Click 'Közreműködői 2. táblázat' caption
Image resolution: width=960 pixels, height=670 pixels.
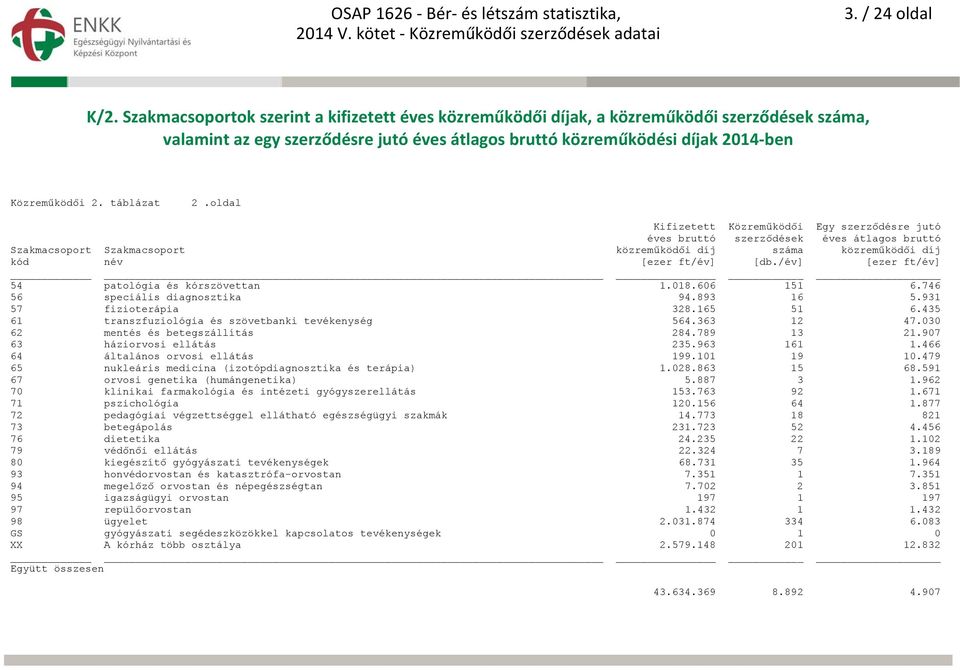click(85, 203)
